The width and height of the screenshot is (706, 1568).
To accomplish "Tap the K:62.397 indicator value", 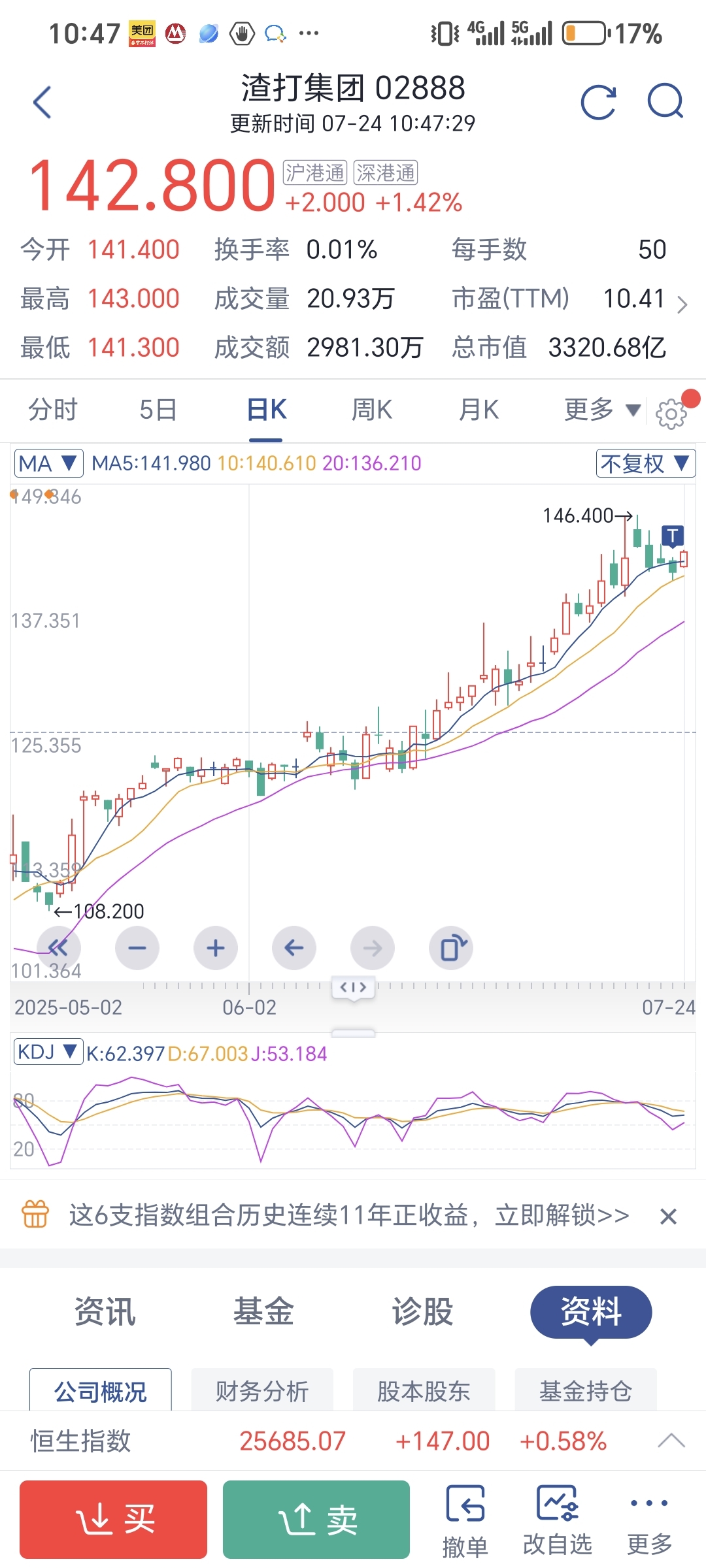I will (126, 1053).
